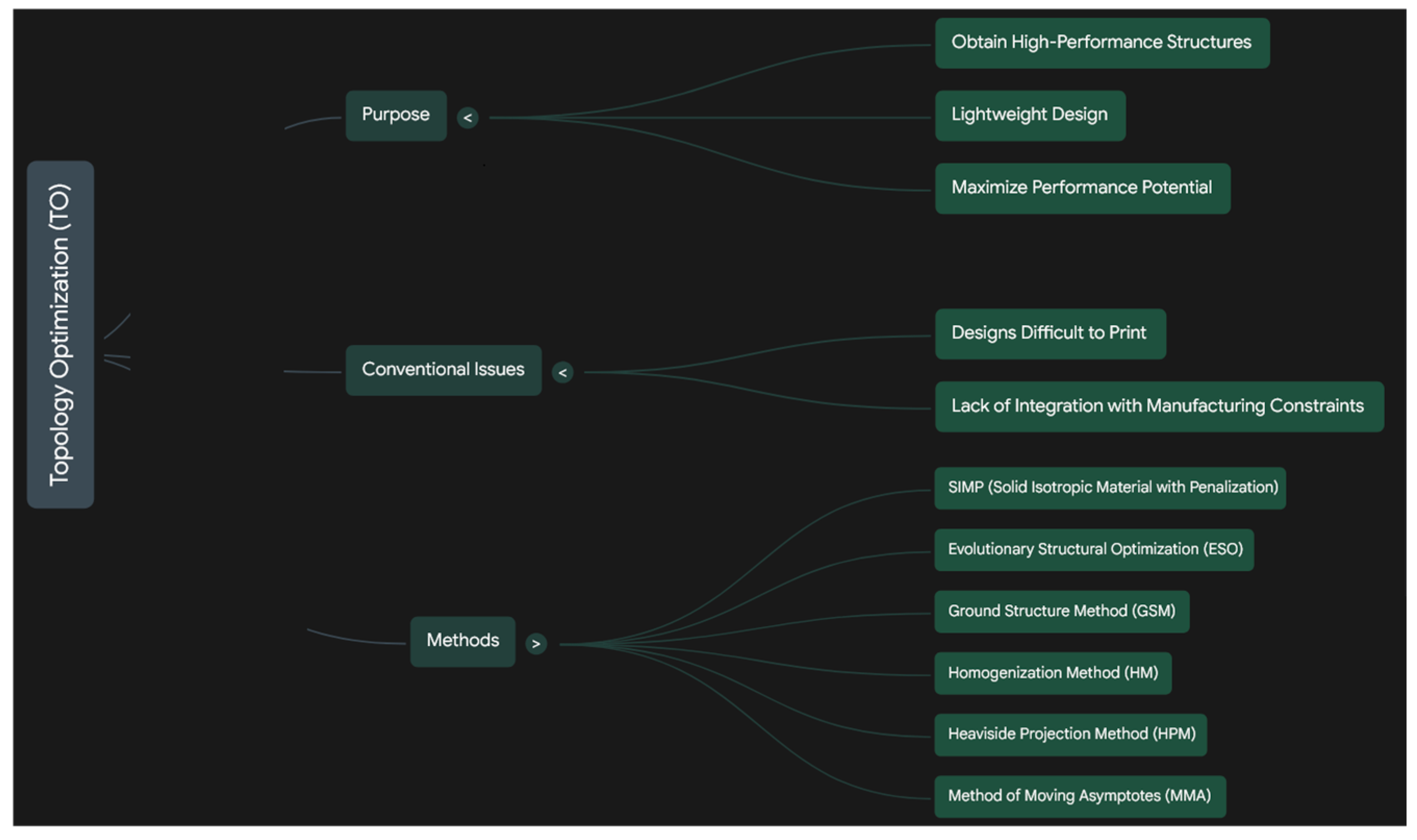
Task: Select Ground Structure Method (GSM) node
Action: pos(1062,611)
